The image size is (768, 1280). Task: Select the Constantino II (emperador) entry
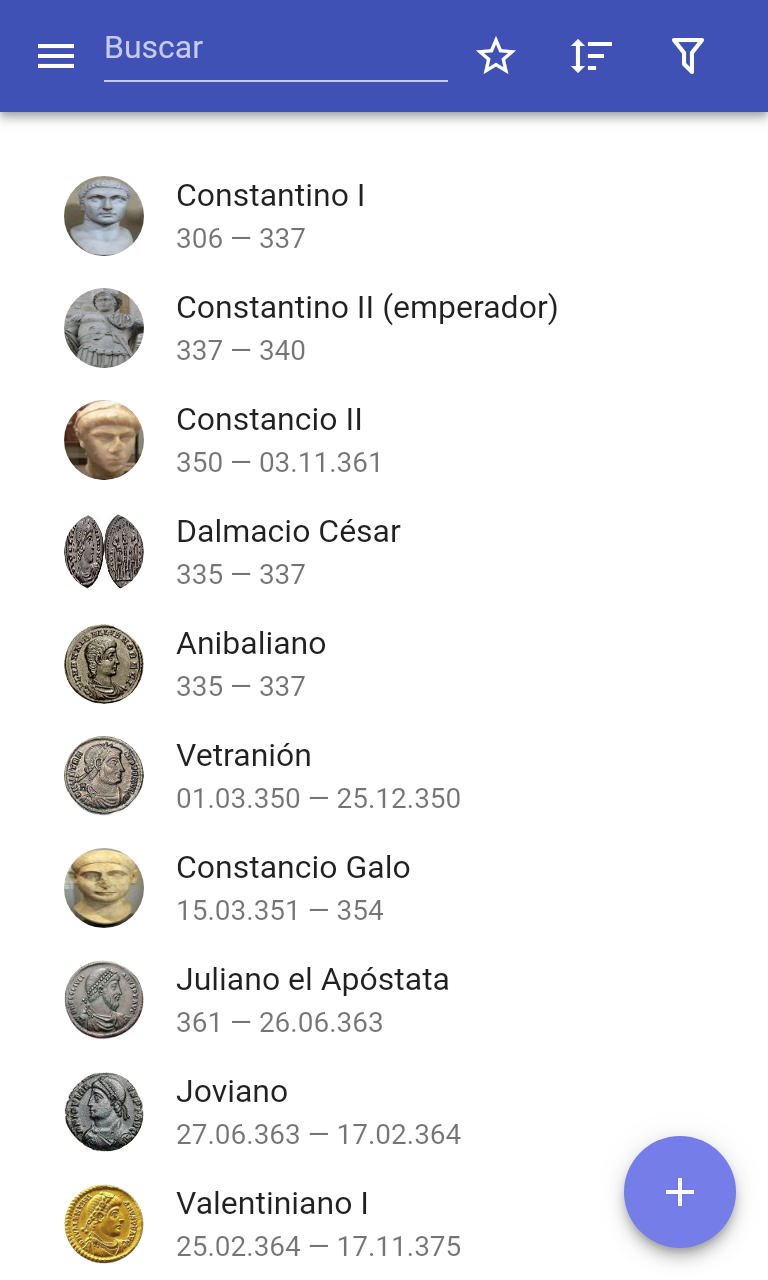click(366, 326)
